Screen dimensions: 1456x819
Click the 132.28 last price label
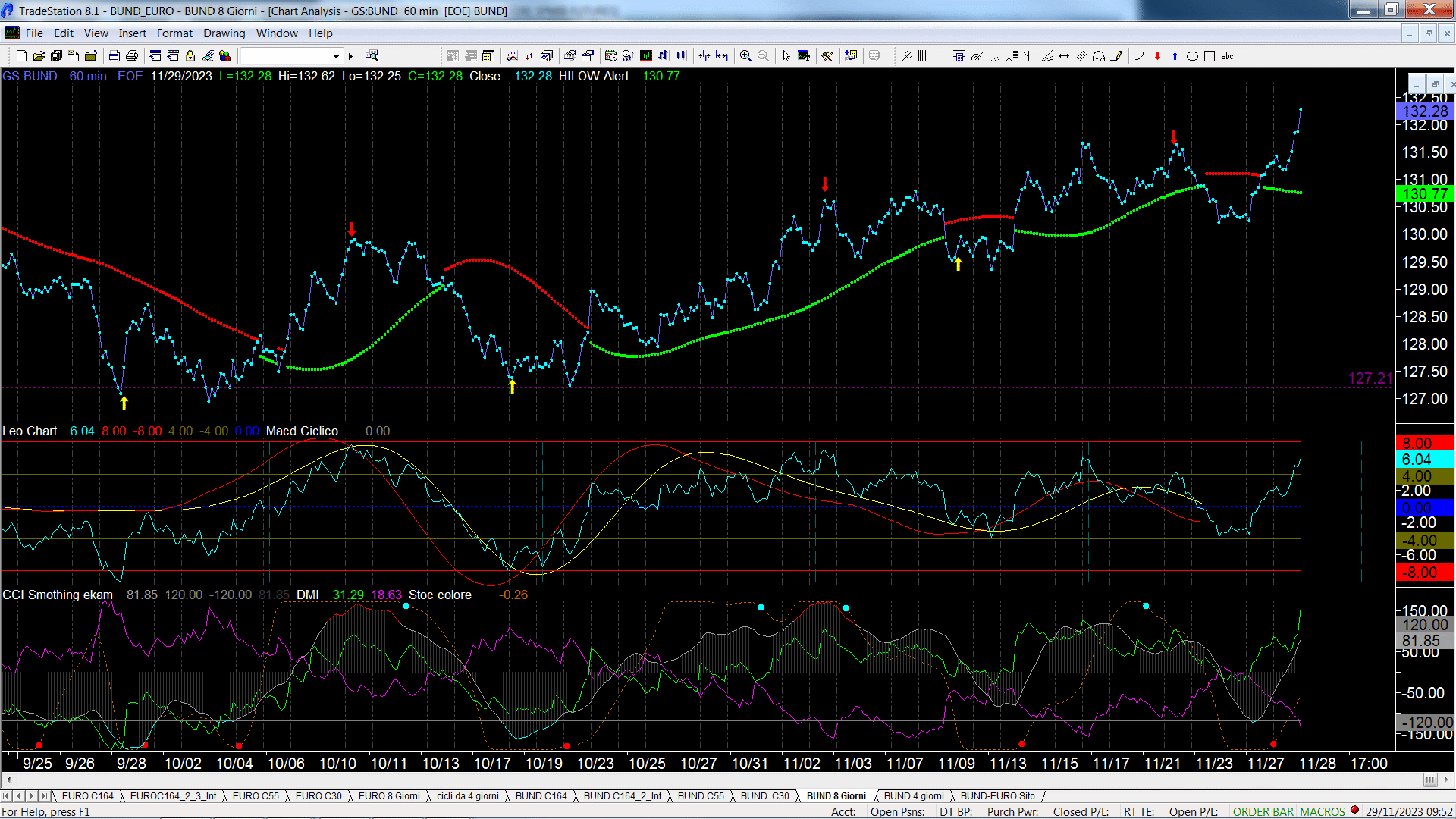(x=1425, y=111)
